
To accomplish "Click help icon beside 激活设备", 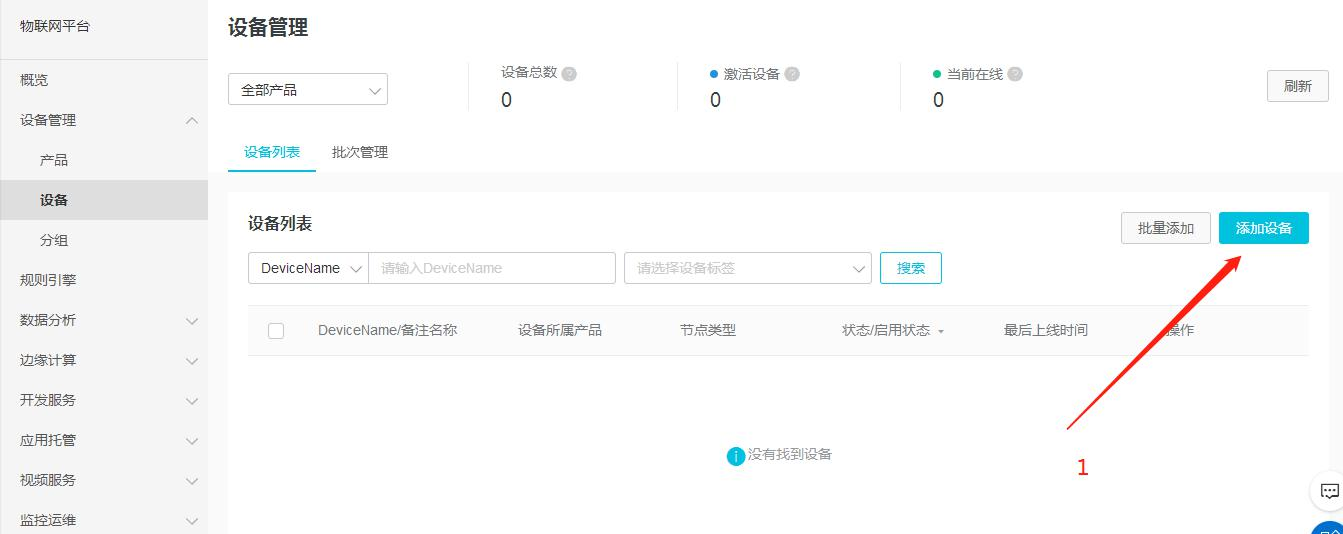I will [792, 74].
